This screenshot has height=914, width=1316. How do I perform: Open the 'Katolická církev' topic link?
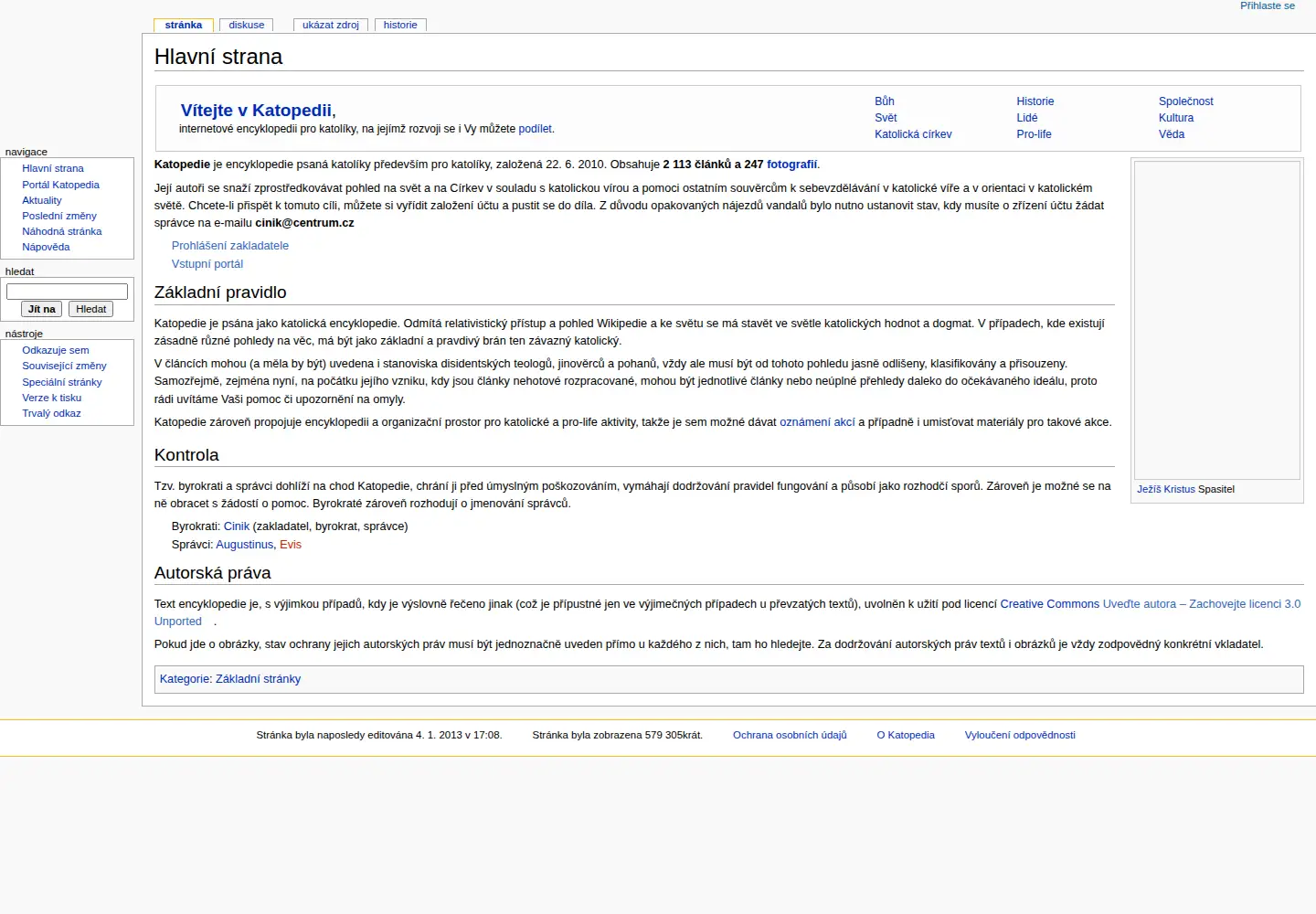(913, 134)
